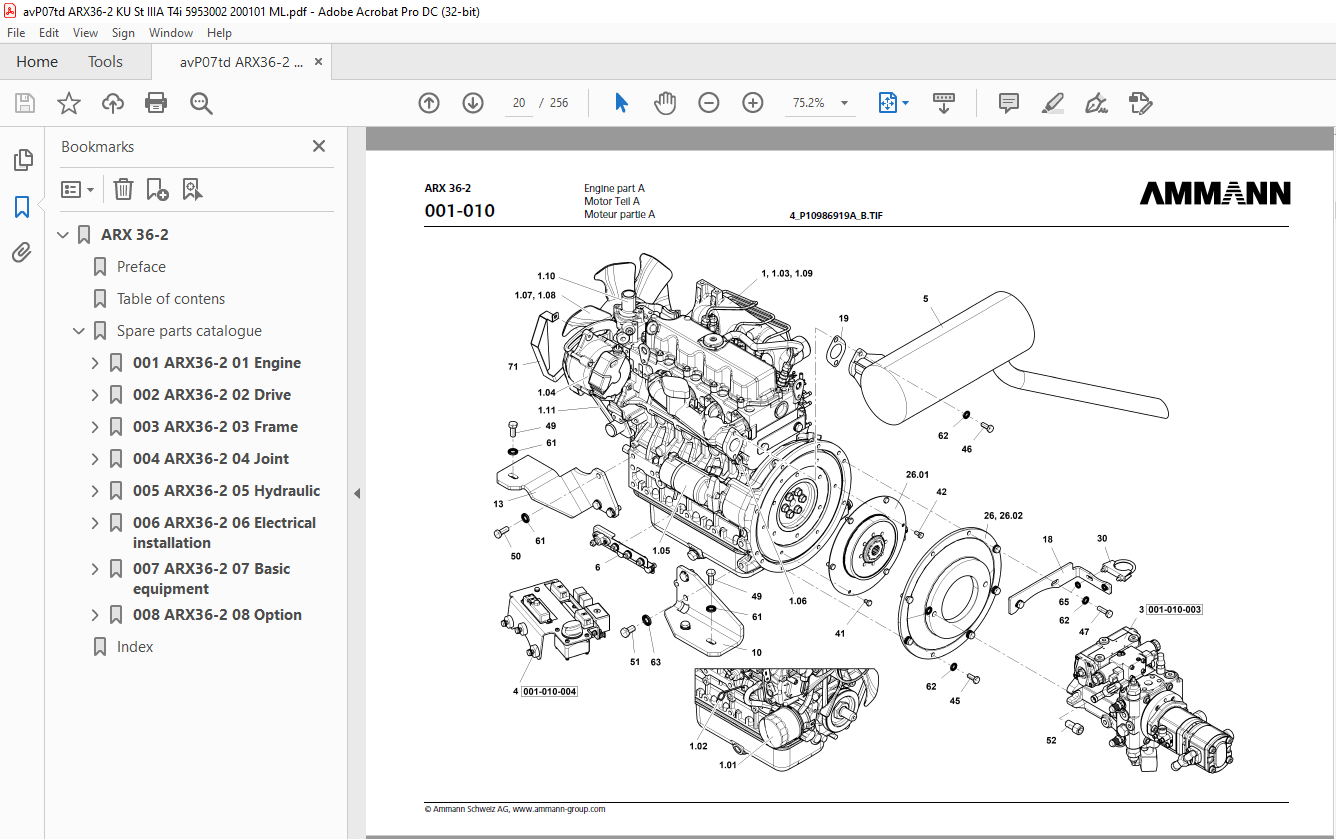Expand the 004 ARX36-2 04 Joint bookmark
This screenshot has height=839, width=1336.
pos(95,459)
